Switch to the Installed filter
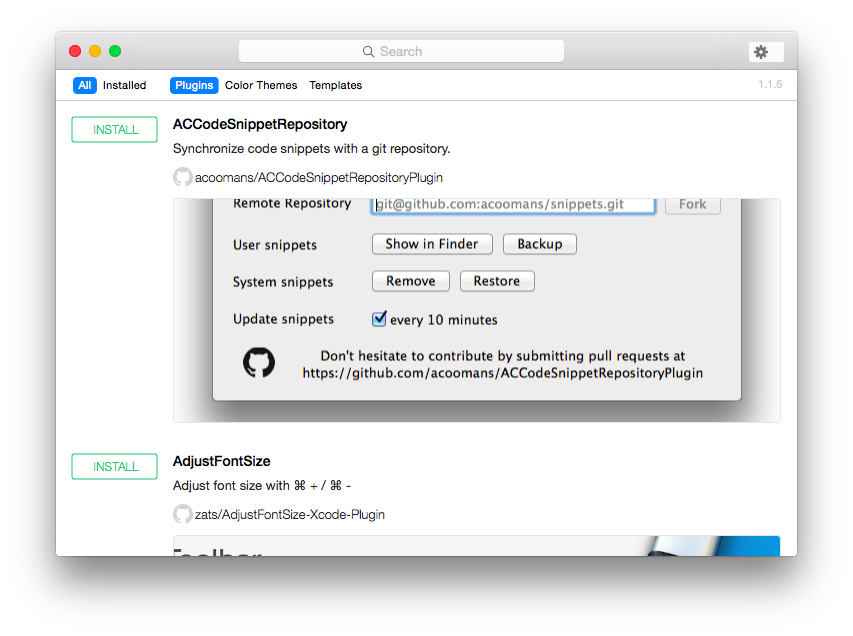This screenshot has height=636, width=853. 125,85
